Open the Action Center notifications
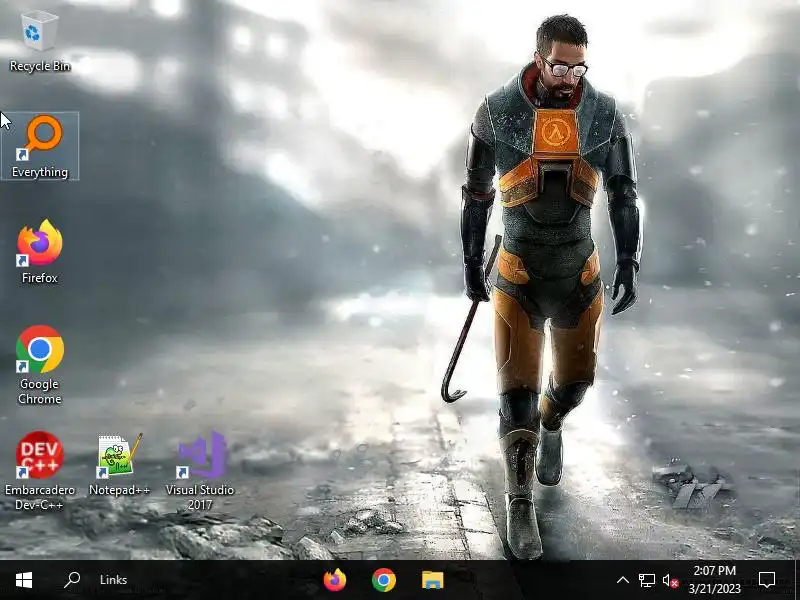 (767, 580)
